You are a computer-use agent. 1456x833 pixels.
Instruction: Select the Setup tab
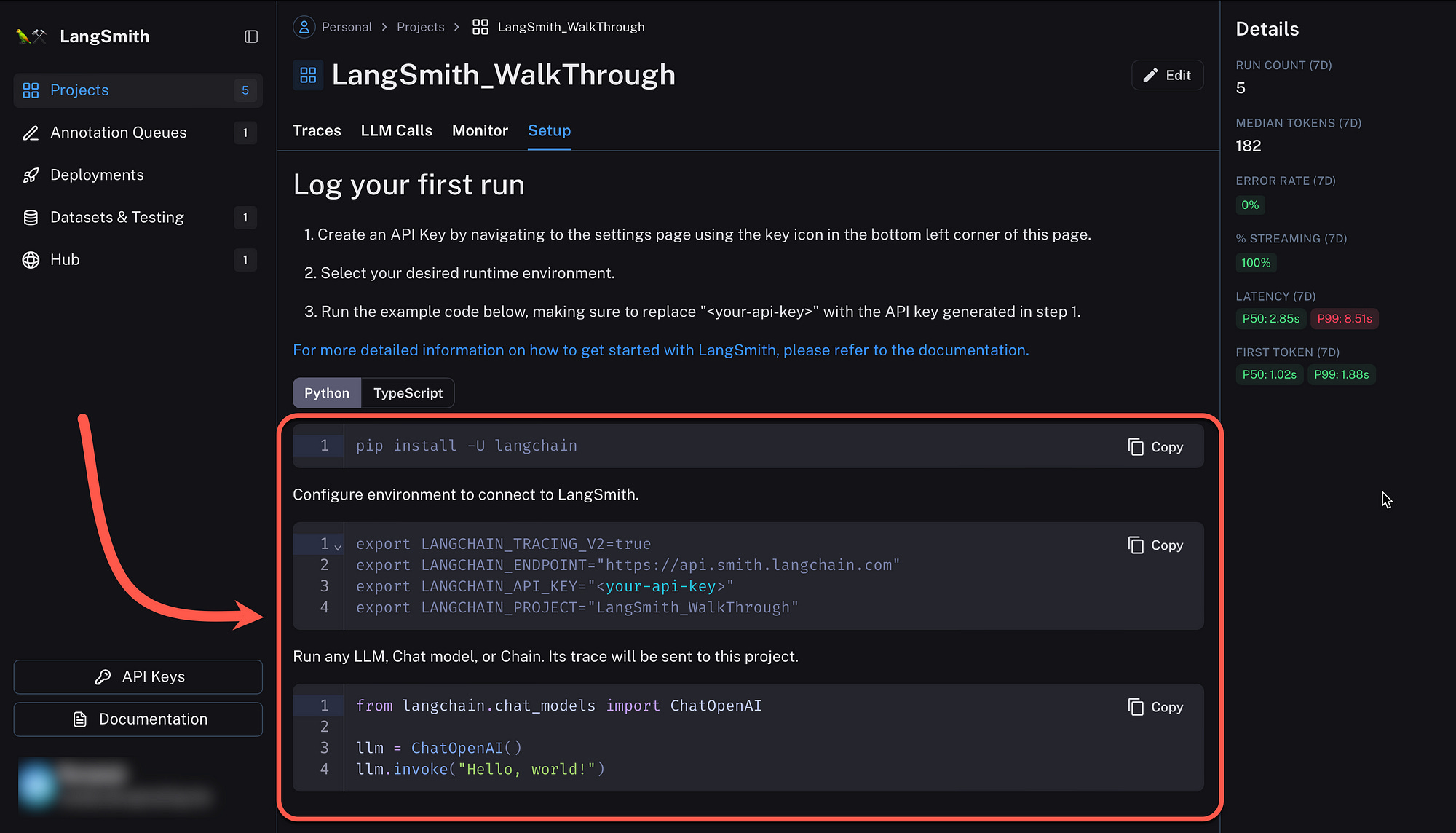(x=549, y=130)
